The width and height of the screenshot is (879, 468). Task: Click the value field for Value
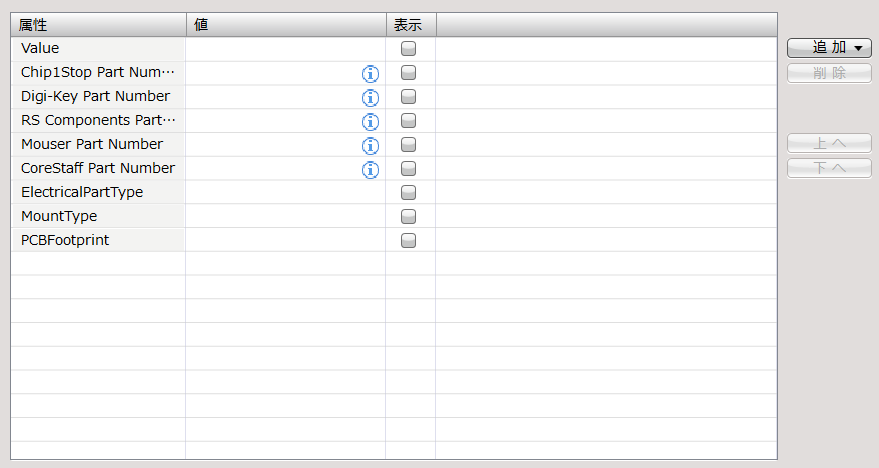285,48
